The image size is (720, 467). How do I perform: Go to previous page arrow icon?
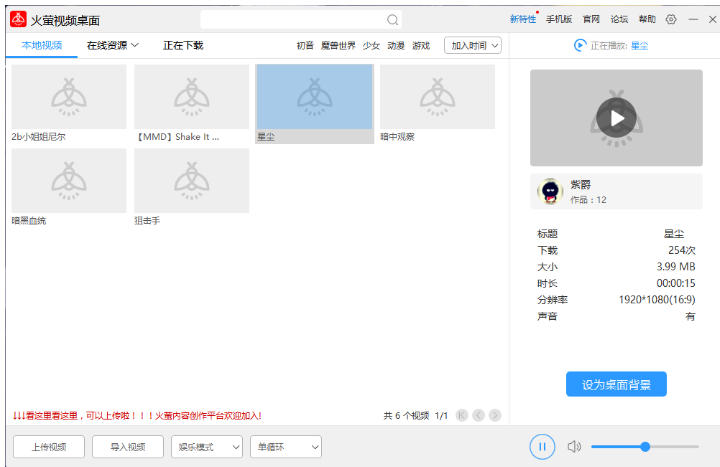(478, 415)
